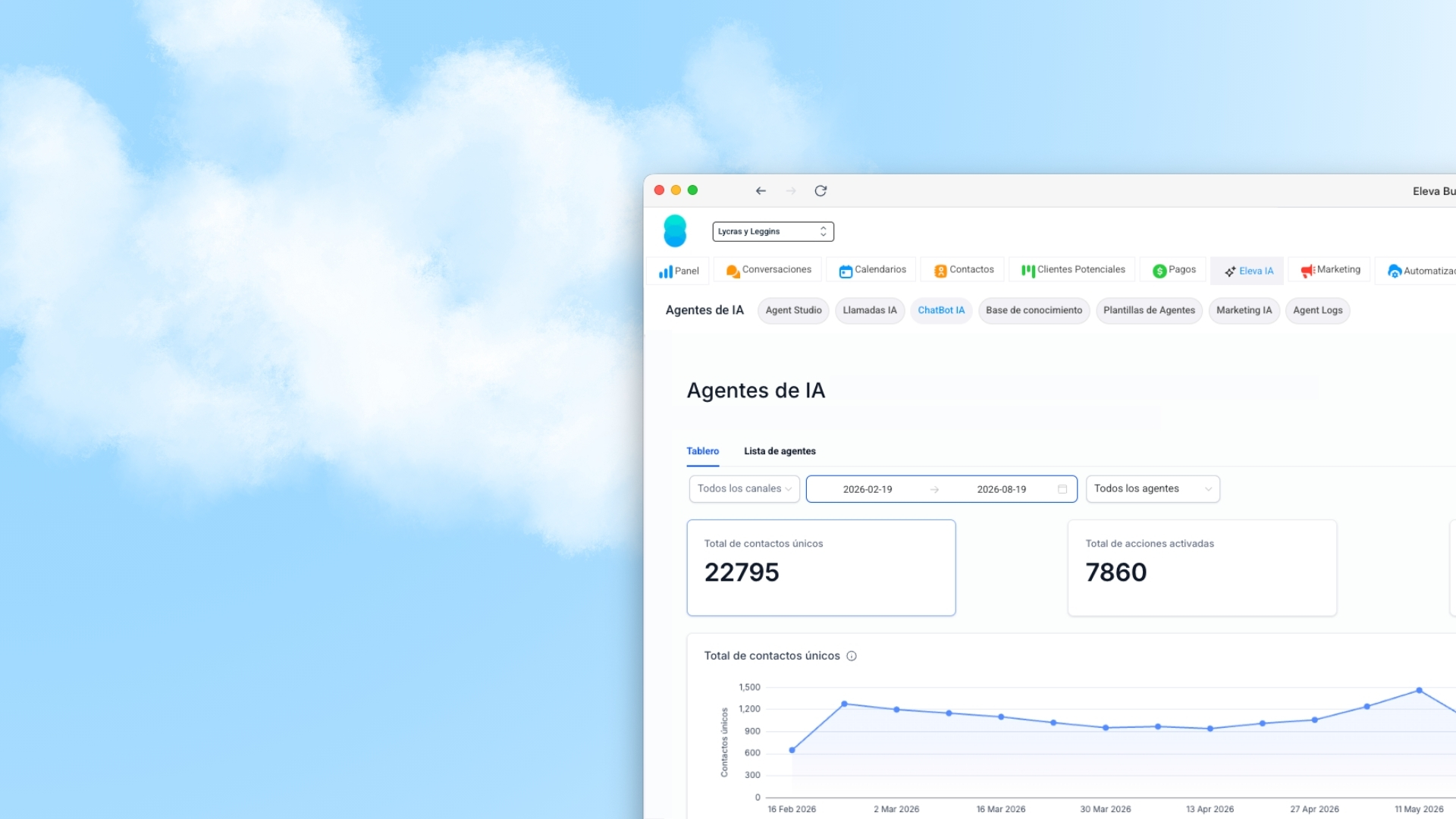Select the Total de contactos únicos card

coord(821,568)
